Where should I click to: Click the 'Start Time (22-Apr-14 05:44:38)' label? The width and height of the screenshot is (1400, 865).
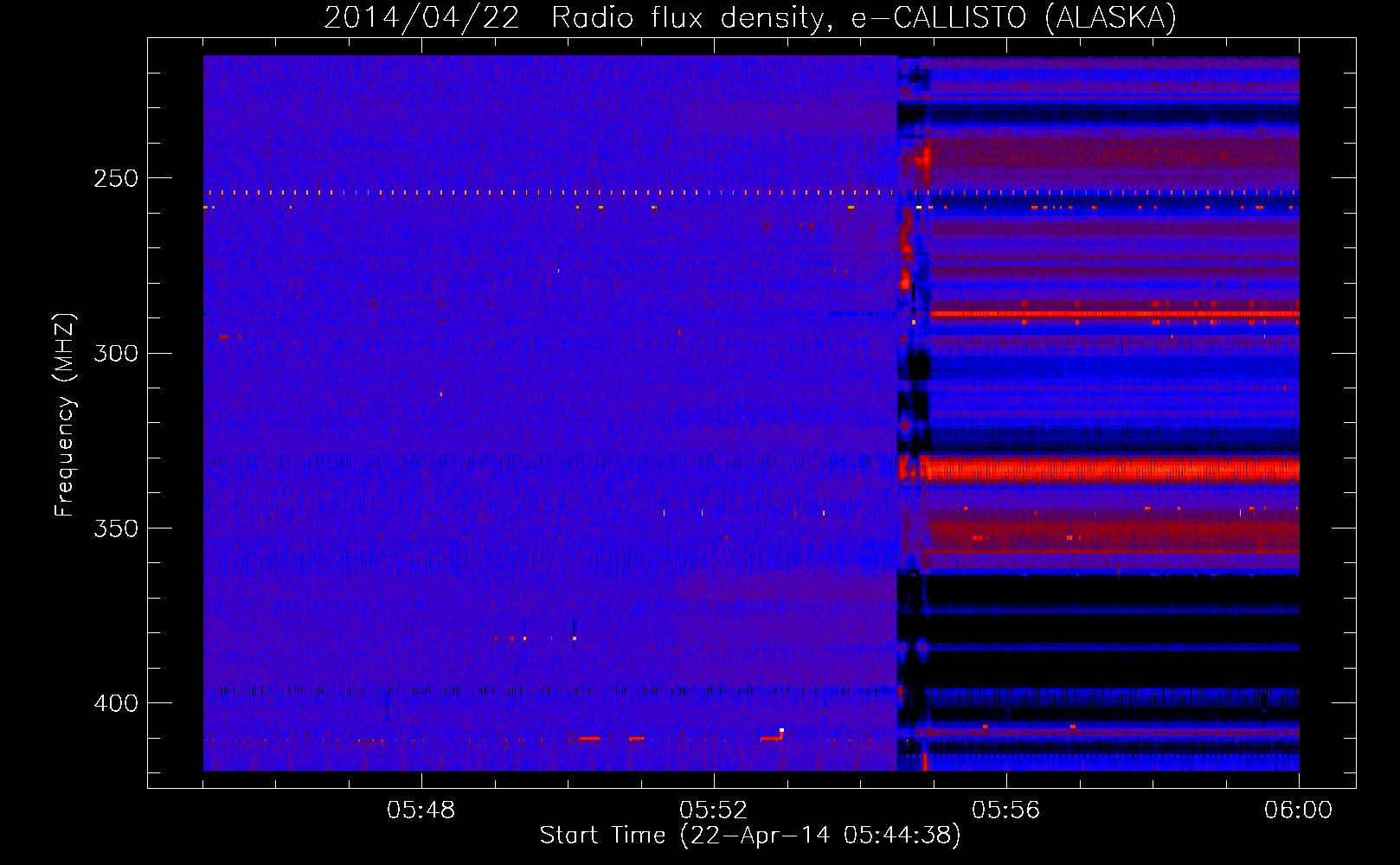tap(750, 836)
